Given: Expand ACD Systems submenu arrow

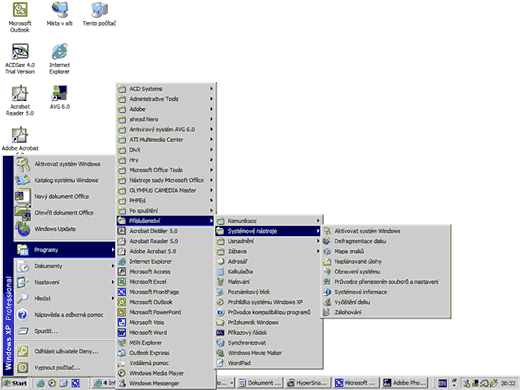Looking at the screenshot, I should (x=211, y=89).
